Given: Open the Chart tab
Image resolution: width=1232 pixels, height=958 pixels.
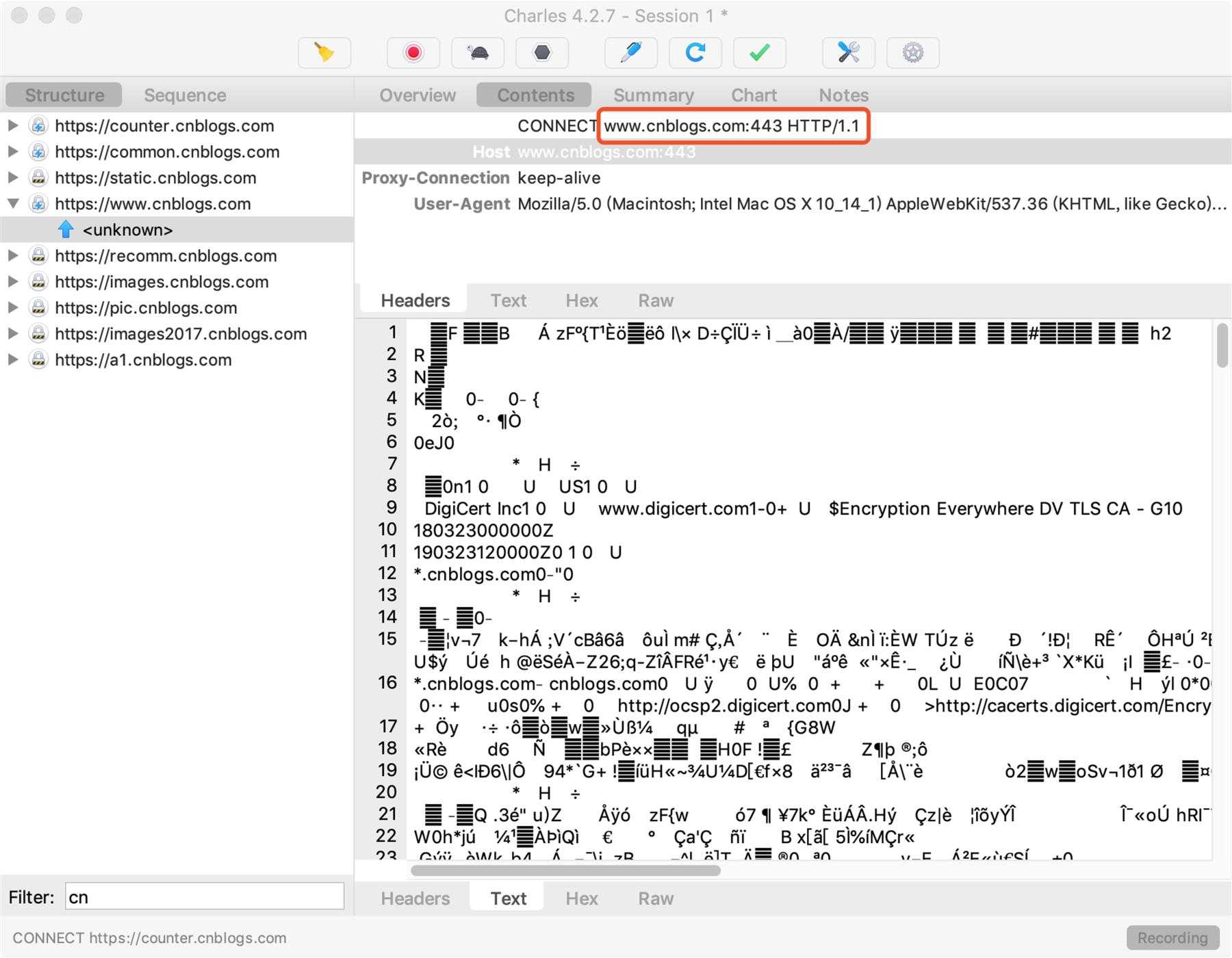Looking at the screenshot, I should coord(754,95).
